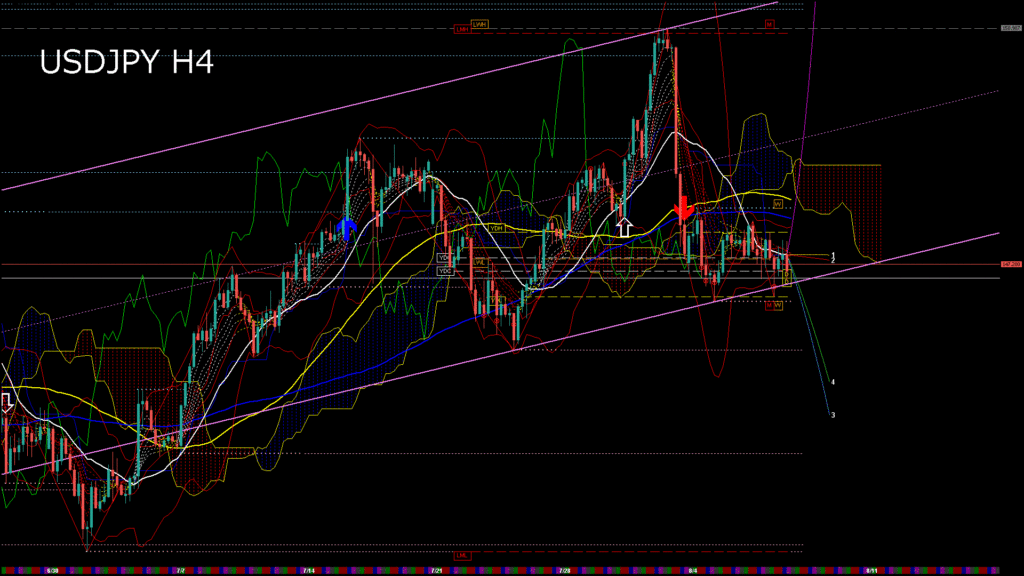This screenshot has height=576, width=1024.
Task: Select projection endpoint labeled 4
Action: (833, 382)
